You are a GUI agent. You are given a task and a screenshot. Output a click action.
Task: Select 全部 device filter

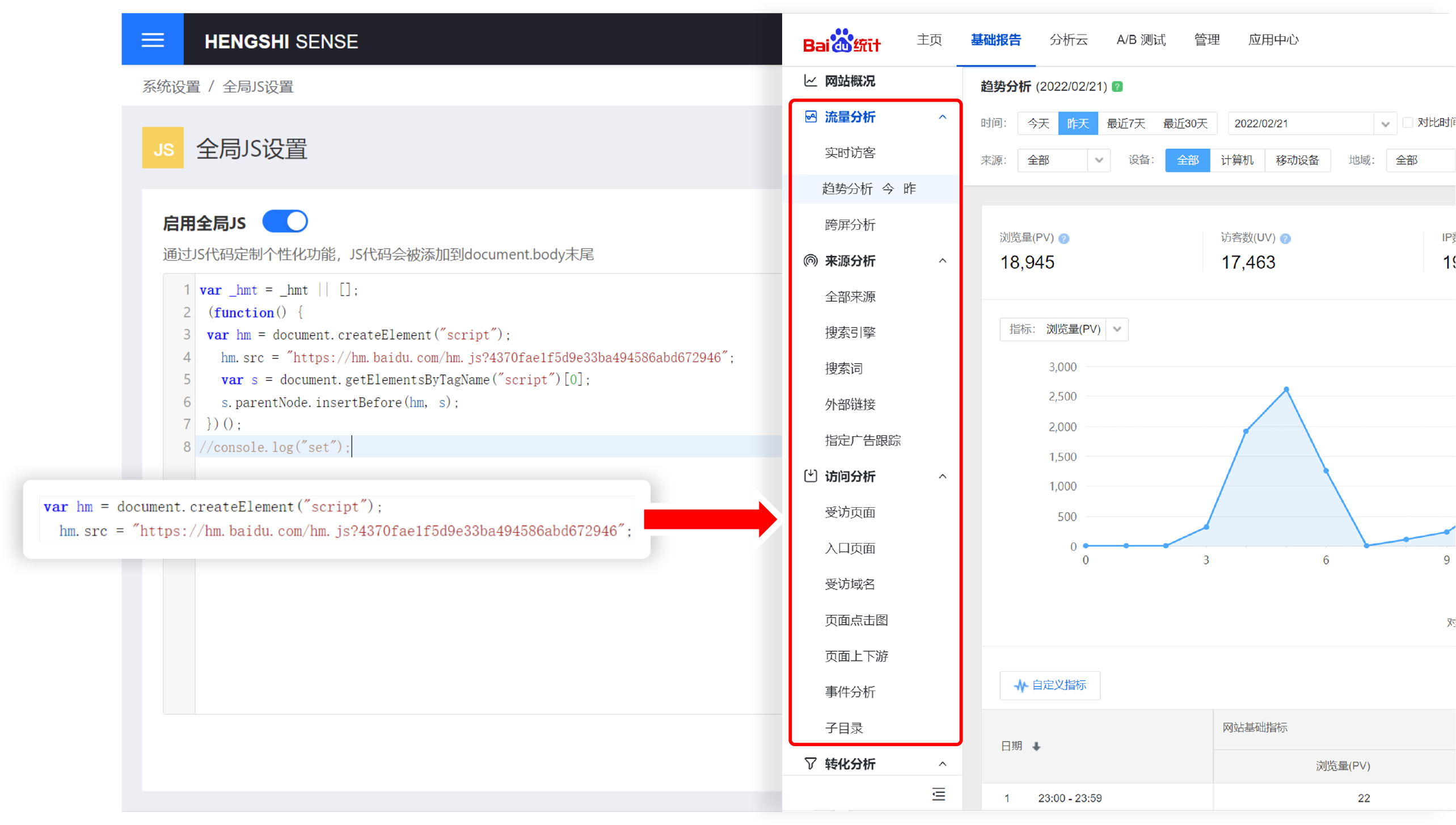(1187, 160)
